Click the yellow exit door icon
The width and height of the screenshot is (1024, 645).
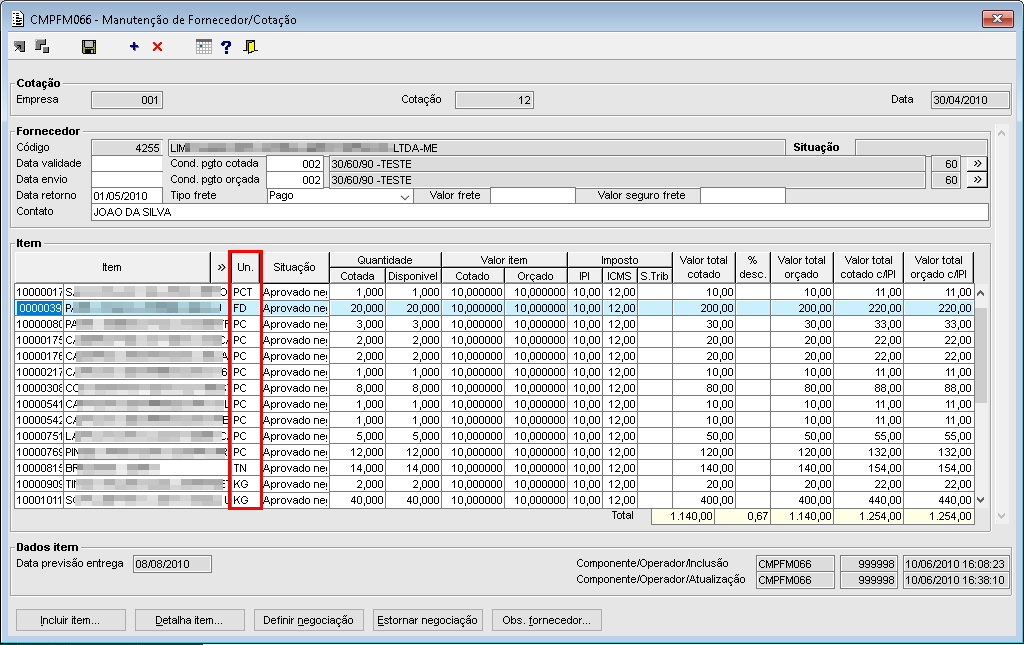(x=250, y=47)
